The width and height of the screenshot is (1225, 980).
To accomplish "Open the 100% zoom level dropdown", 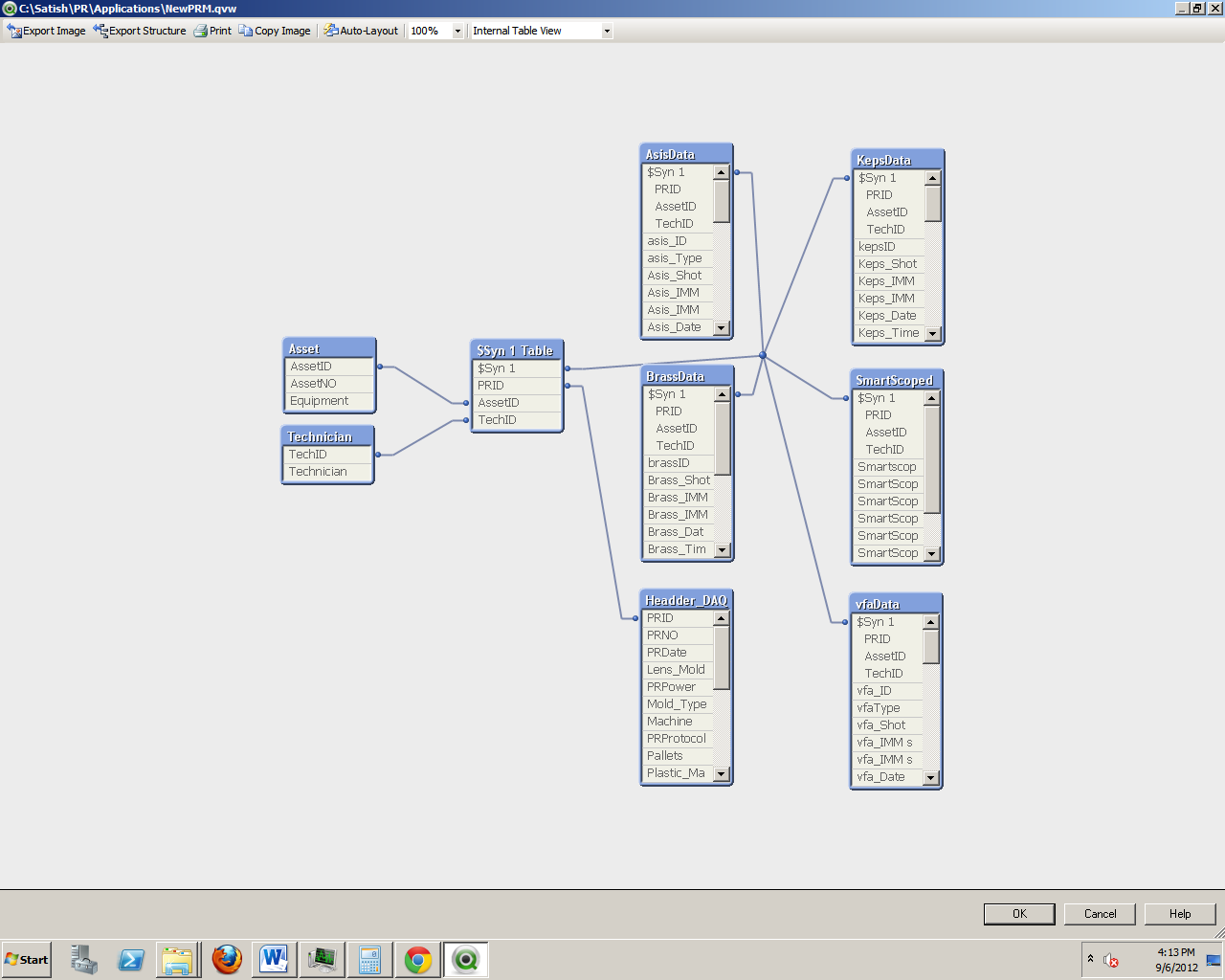I will coord(457,32).
